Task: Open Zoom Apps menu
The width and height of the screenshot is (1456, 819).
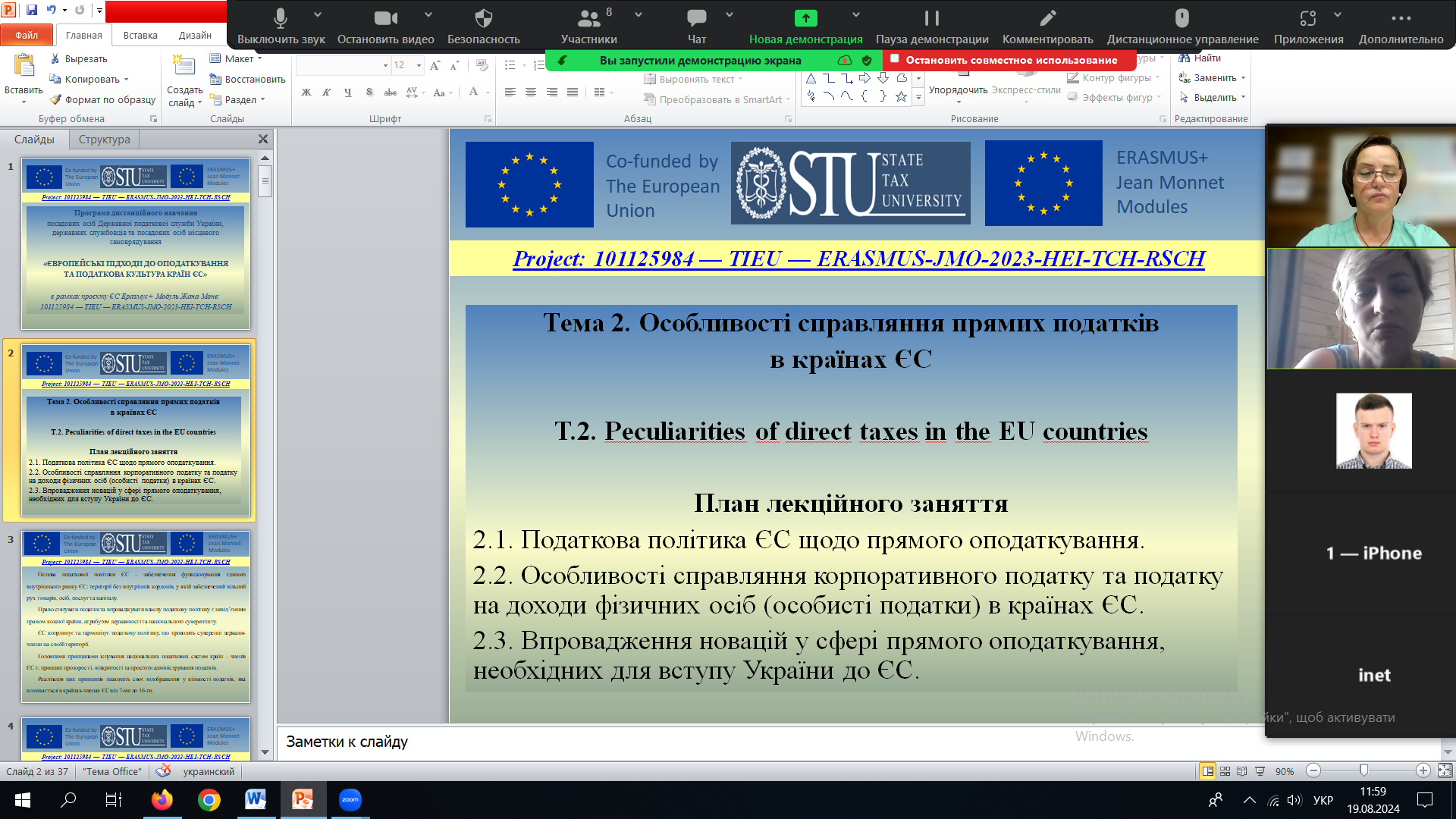Action: point(1308,27)
